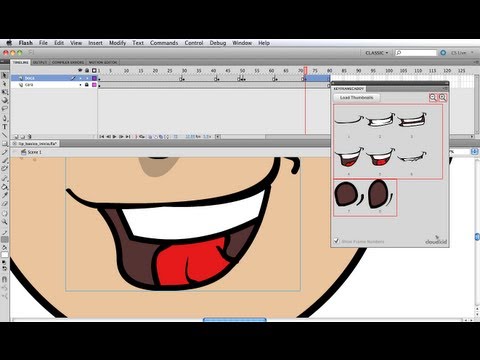Viewport: 480px width, 360px height.
Task: Open the Control menu
Action: tap(194, 43)
